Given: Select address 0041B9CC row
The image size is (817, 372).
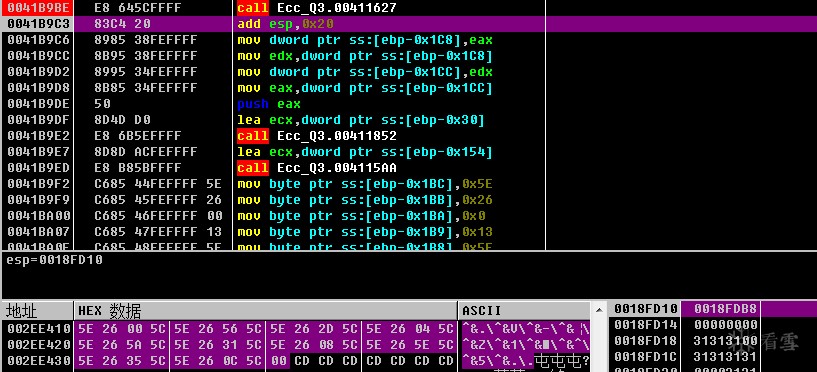Looking at the screenshot, I should pos(38,56).
